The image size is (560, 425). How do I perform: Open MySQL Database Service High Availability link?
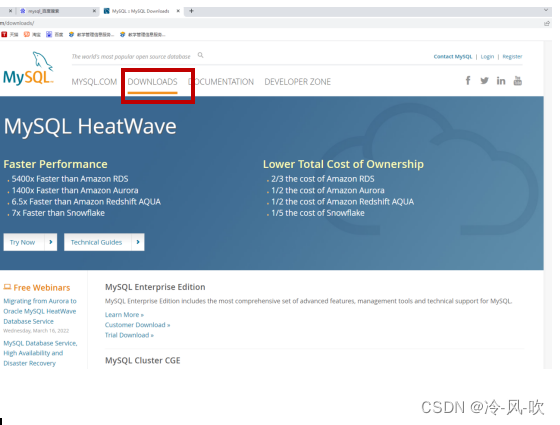click(x=40, y=353)
